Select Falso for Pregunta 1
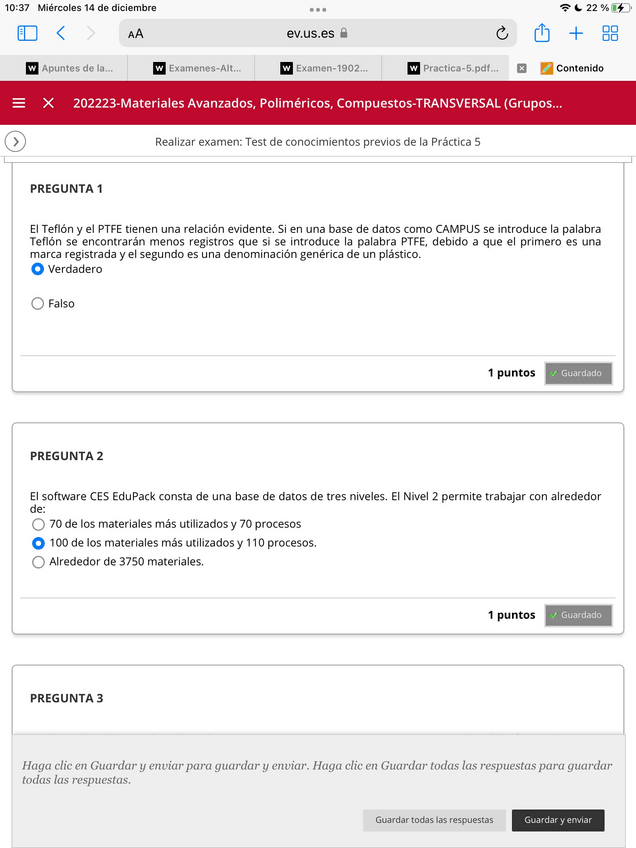636x848 pixels. (37, 303)
